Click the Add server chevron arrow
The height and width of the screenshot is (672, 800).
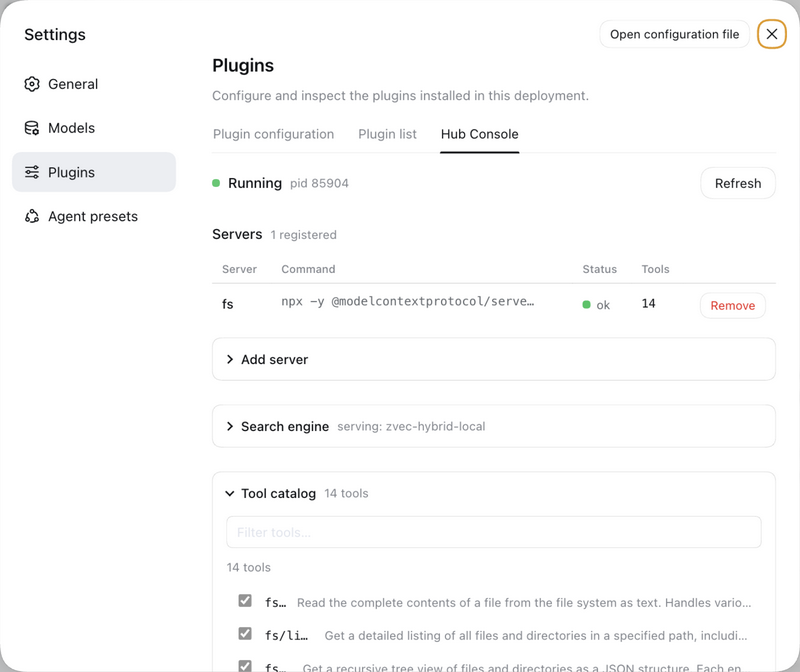tap(230, 359)
